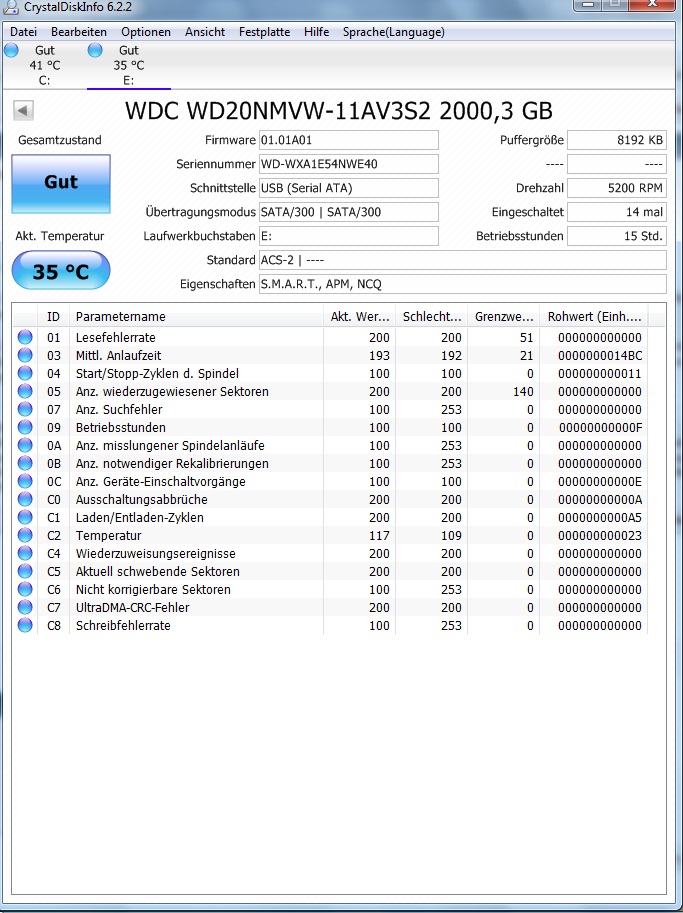Viewport: 683px width, 913px height.
Task: Select the Wiederzuweisungsereignisse parameter name
Action: (x=155, y=554)
